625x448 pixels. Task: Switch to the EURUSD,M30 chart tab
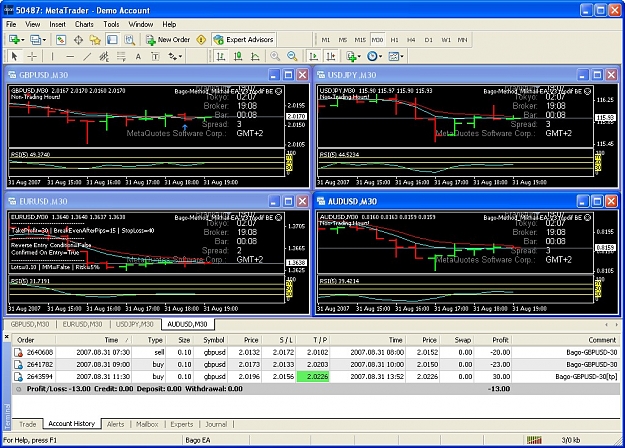coord(83,324)
